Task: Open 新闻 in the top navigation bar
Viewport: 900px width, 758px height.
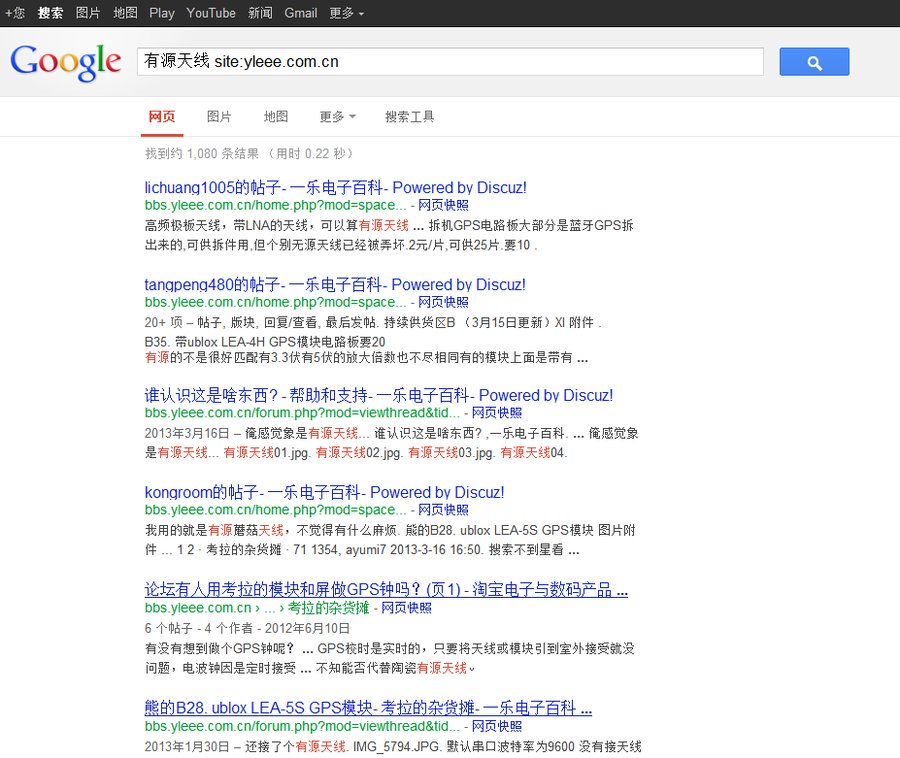Action: (260, 13)
